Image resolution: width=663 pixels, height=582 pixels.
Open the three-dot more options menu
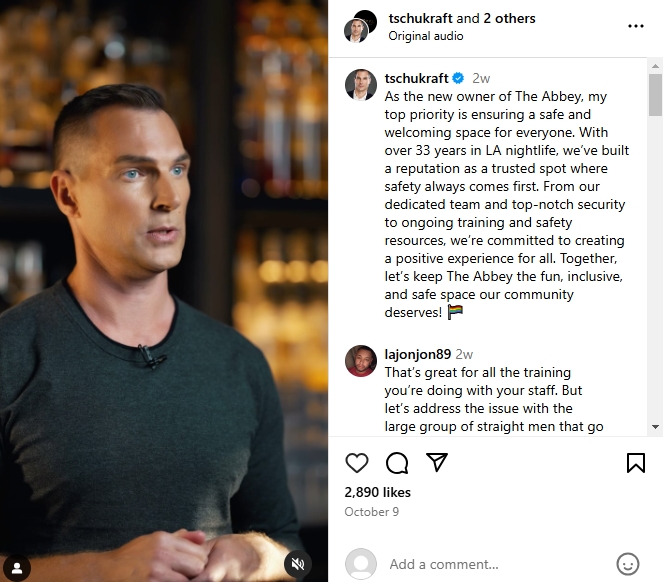pos(636,26)
